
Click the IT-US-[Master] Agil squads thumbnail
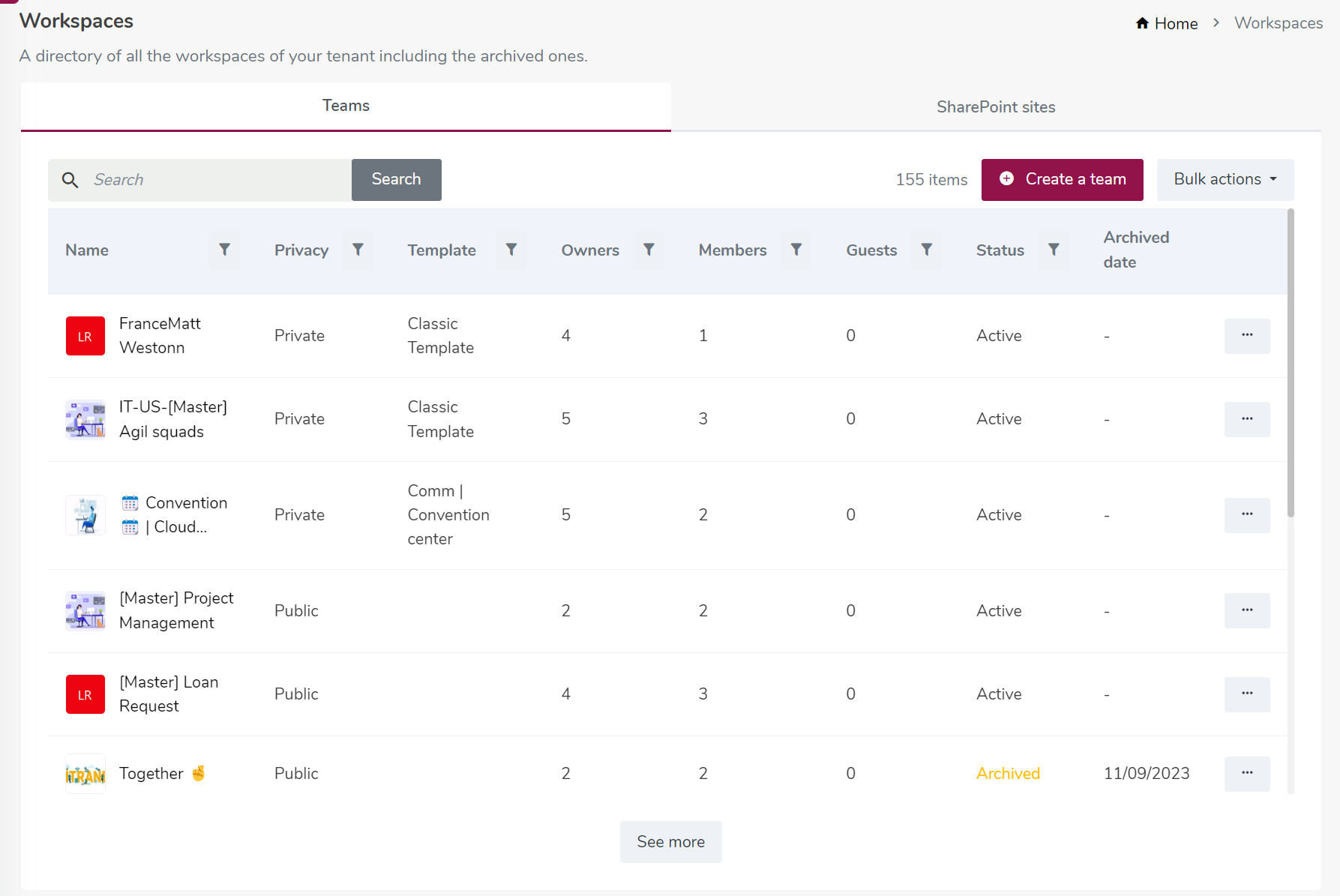point(85,419)
